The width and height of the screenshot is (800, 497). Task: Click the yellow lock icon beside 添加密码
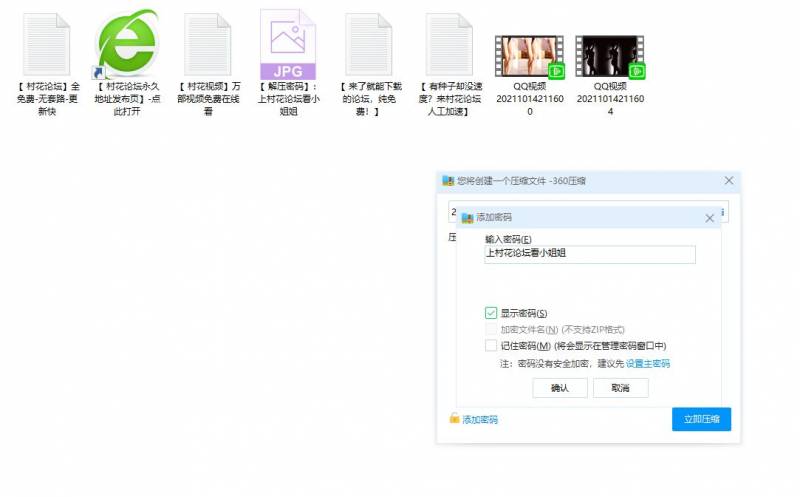coord(454,419)
